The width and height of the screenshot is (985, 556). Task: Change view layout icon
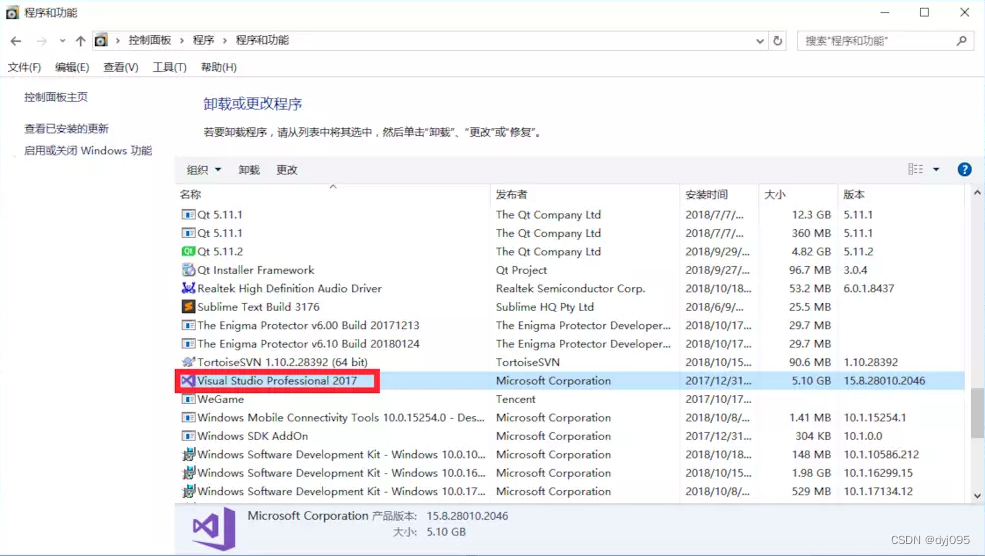coord(915,169)
